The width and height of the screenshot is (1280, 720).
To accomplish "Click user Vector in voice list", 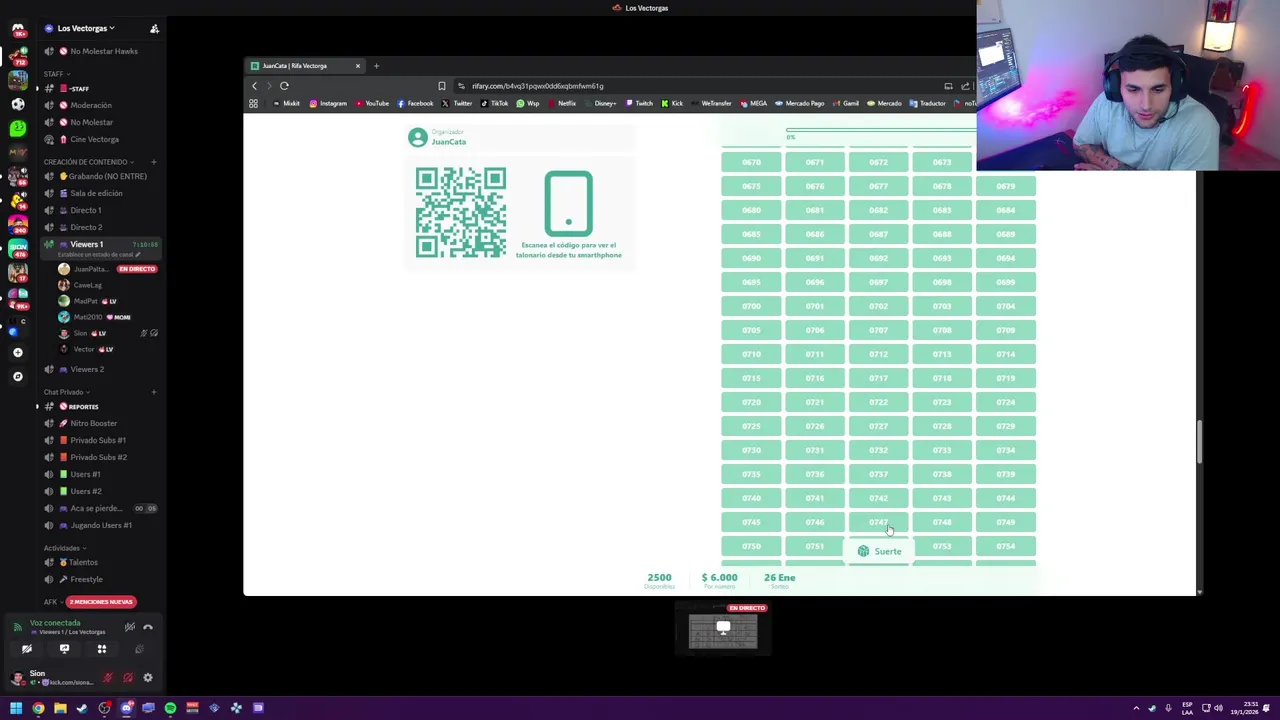I will 106,349.
